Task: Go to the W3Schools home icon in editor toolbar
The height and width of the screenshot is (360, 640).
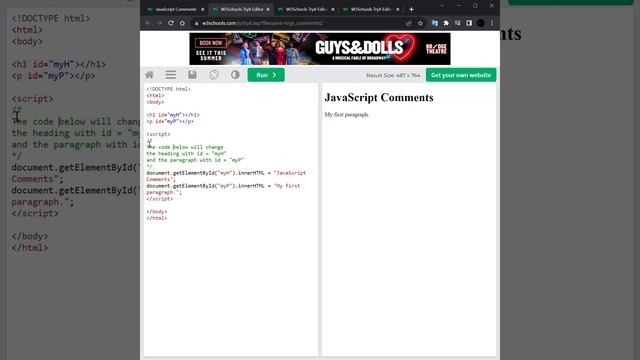Action: [149, 75]
